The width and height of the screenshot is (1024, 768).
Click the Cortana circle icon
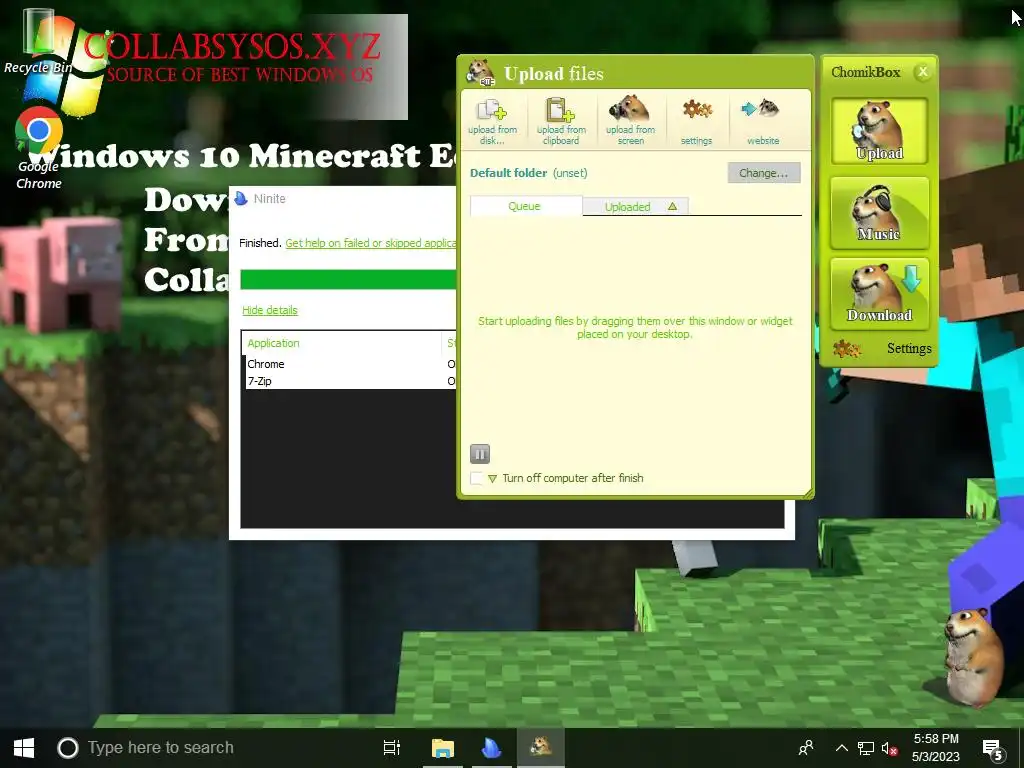tap(67, 748)
